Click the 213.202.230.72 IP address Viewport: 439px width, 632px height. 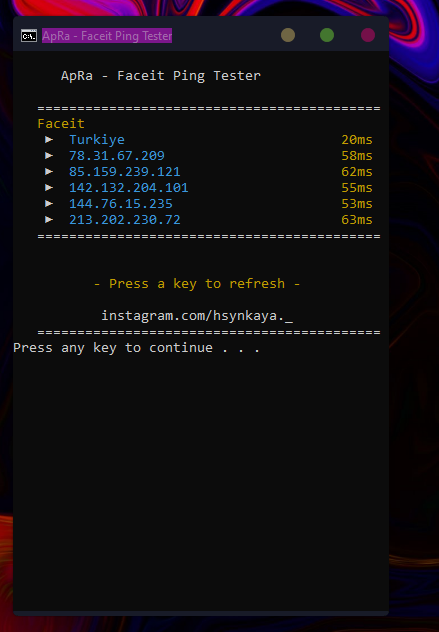tap(125, 220)
